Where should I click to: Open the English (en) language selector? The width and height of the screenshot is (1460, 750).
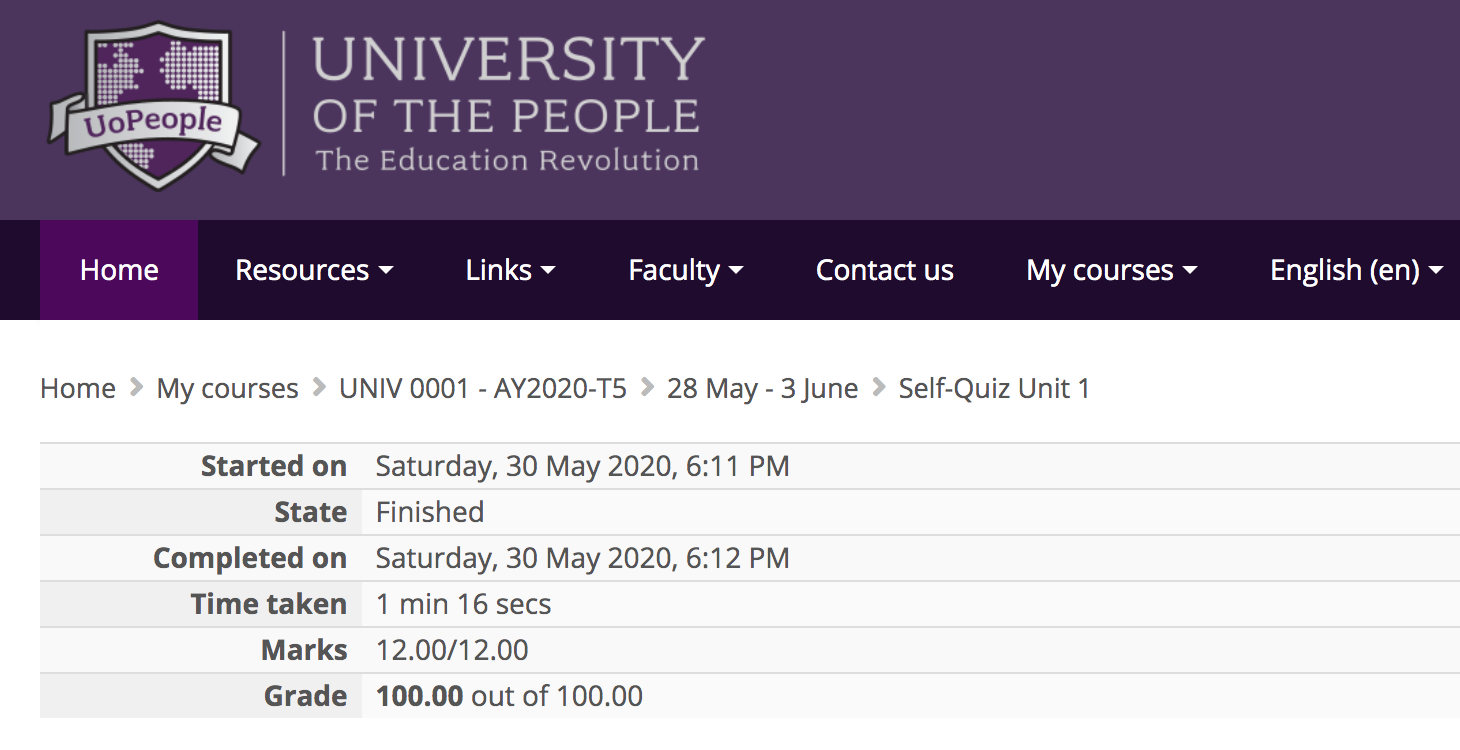(1356, 270)
